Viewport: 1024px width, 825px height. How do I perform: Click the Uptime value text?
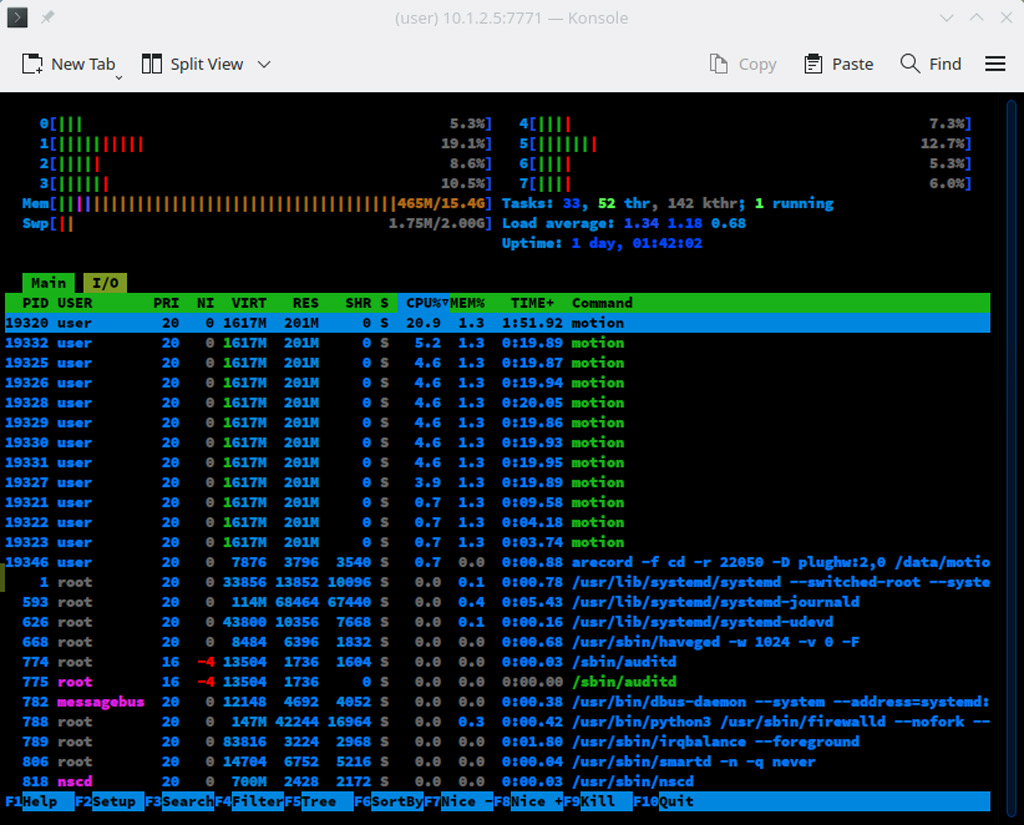tap(637, 243)
